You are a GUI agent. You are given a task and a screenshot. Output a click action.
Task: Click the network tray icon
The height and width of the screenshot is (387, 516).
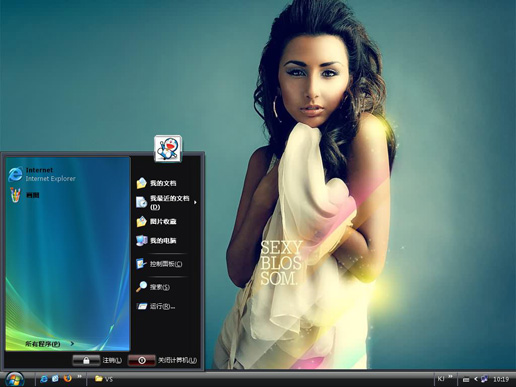pyautogui.click(x=484, y=379)
